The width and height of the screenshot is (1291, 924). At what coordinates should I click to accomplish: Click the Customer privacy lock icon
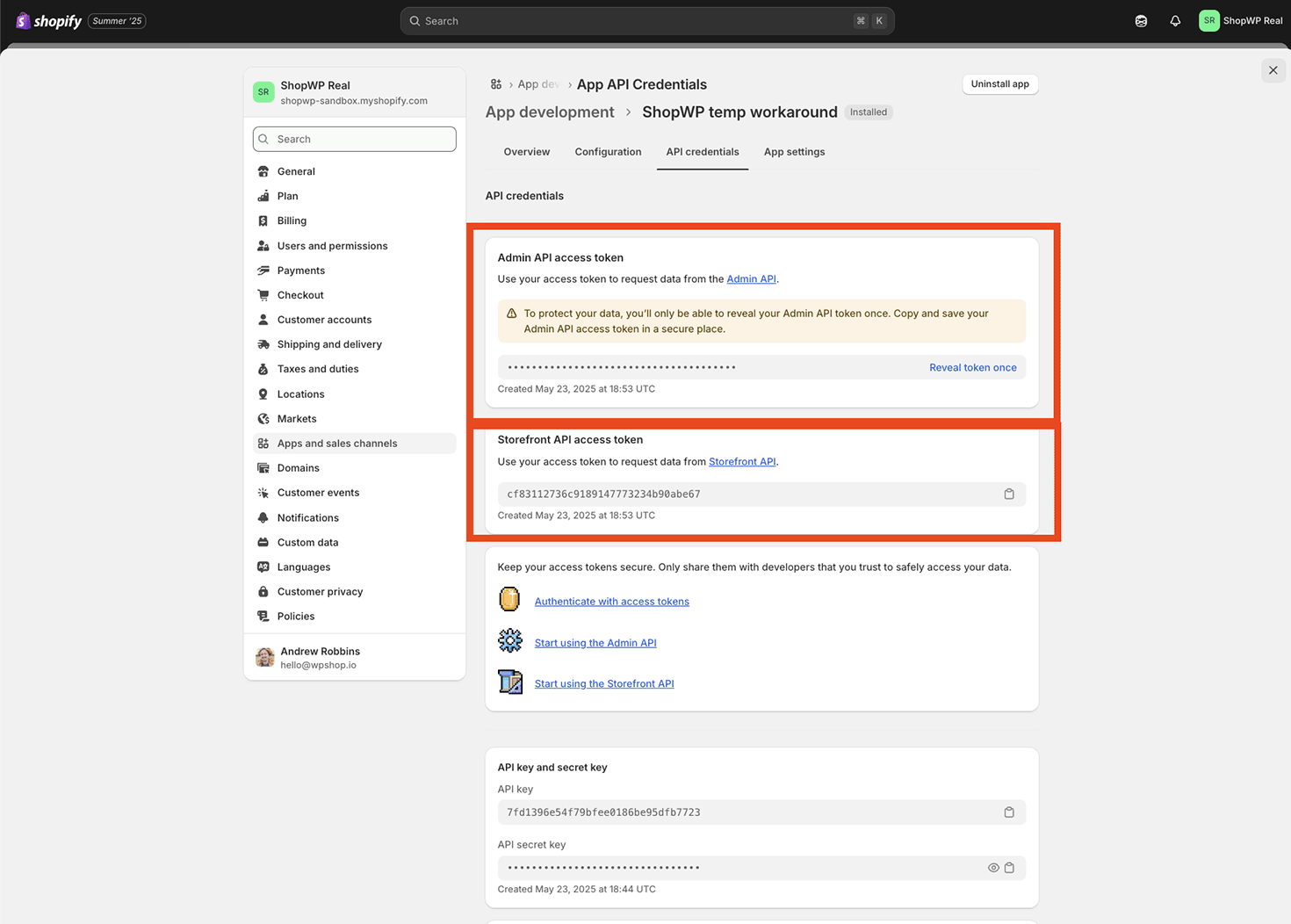pos(263,592)
